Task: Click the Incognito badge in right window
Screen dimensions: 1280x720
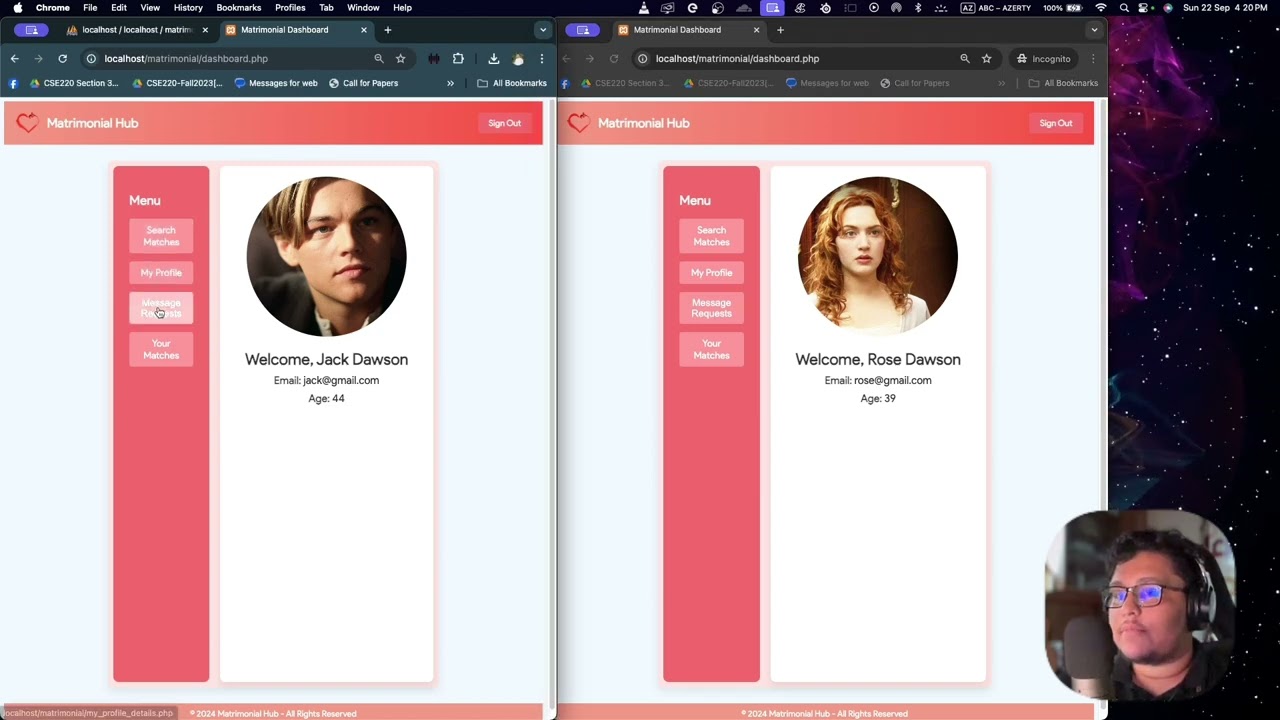Action: (x=1043, y=59)
